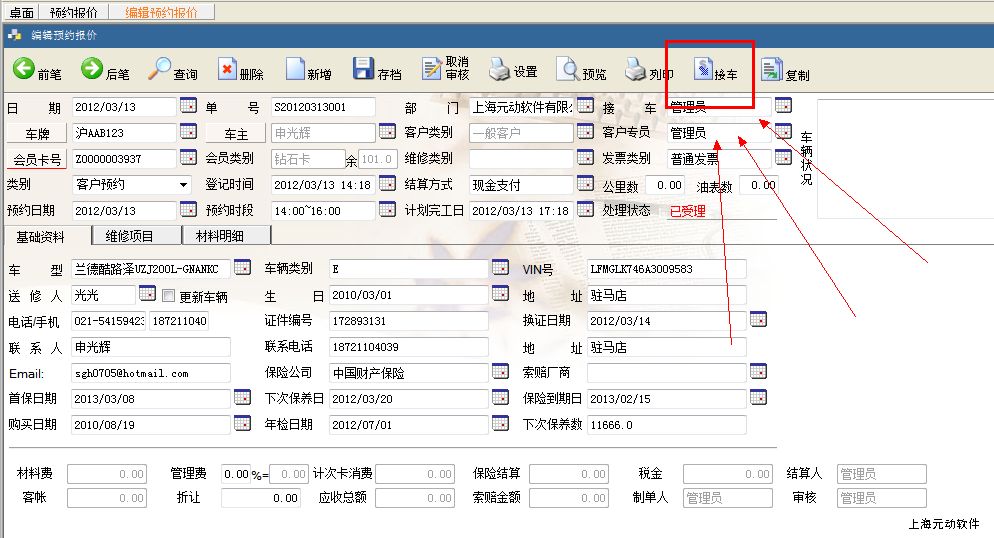Open the 查询 search magnifier tool
994x538 pixels.
click(160, 69)
